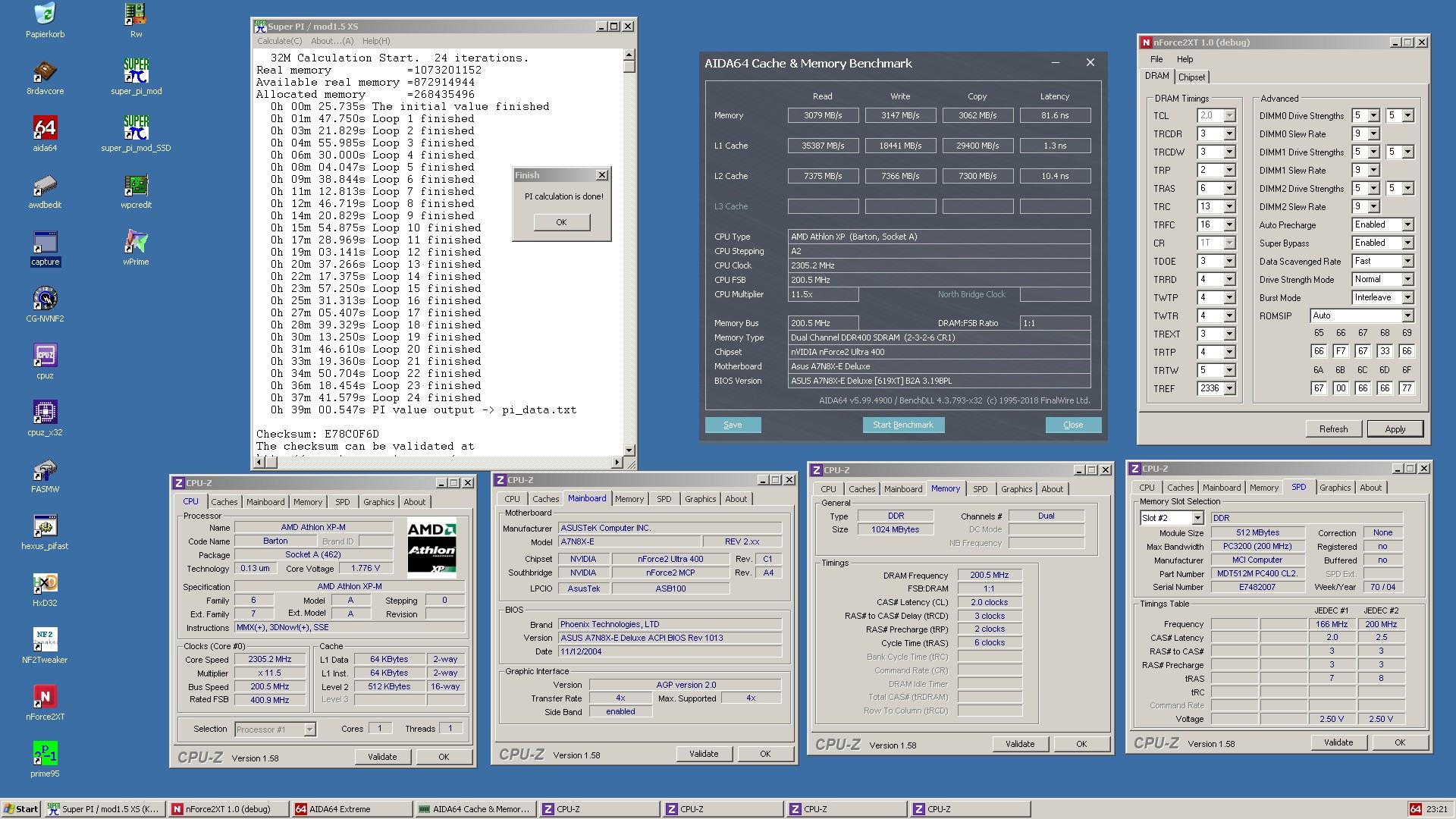Expand Data Scavenged Rate dropdown
The height and width of the screenshot is (819, 1456).
point(1407,262)
